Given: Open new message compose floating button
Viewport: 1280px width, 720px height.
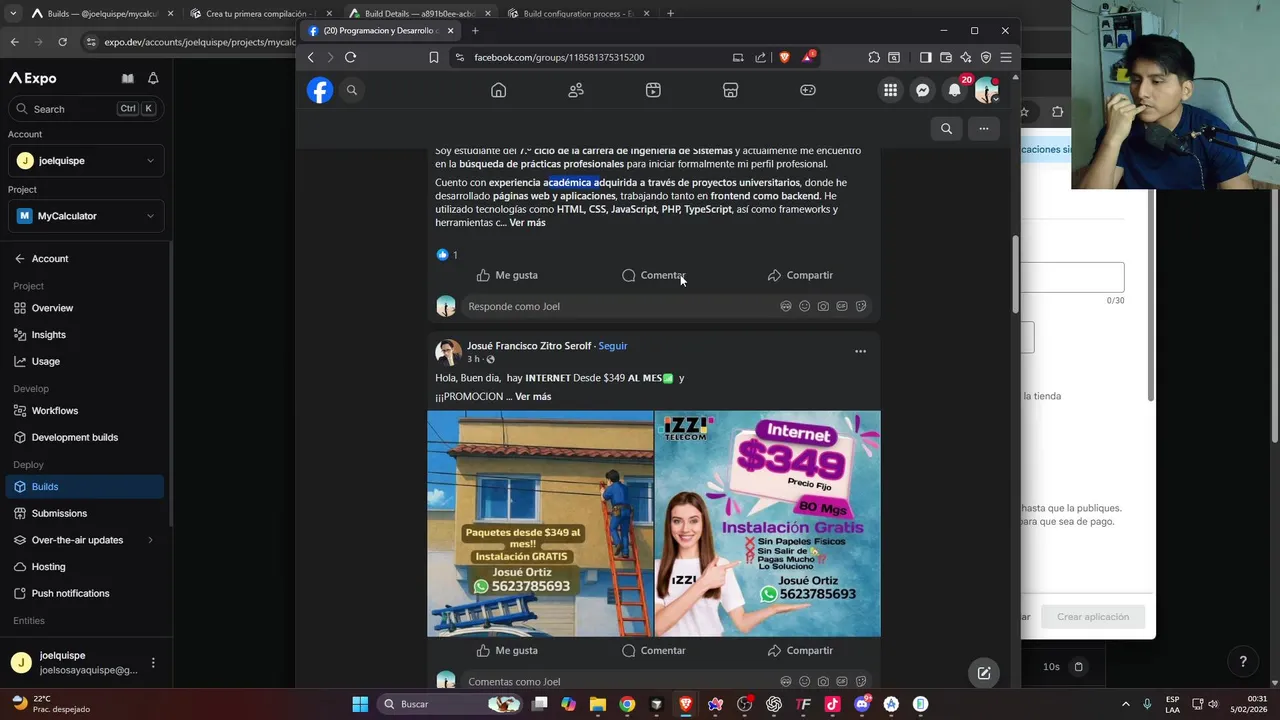Looking at the screenshot, I should 984,673.
